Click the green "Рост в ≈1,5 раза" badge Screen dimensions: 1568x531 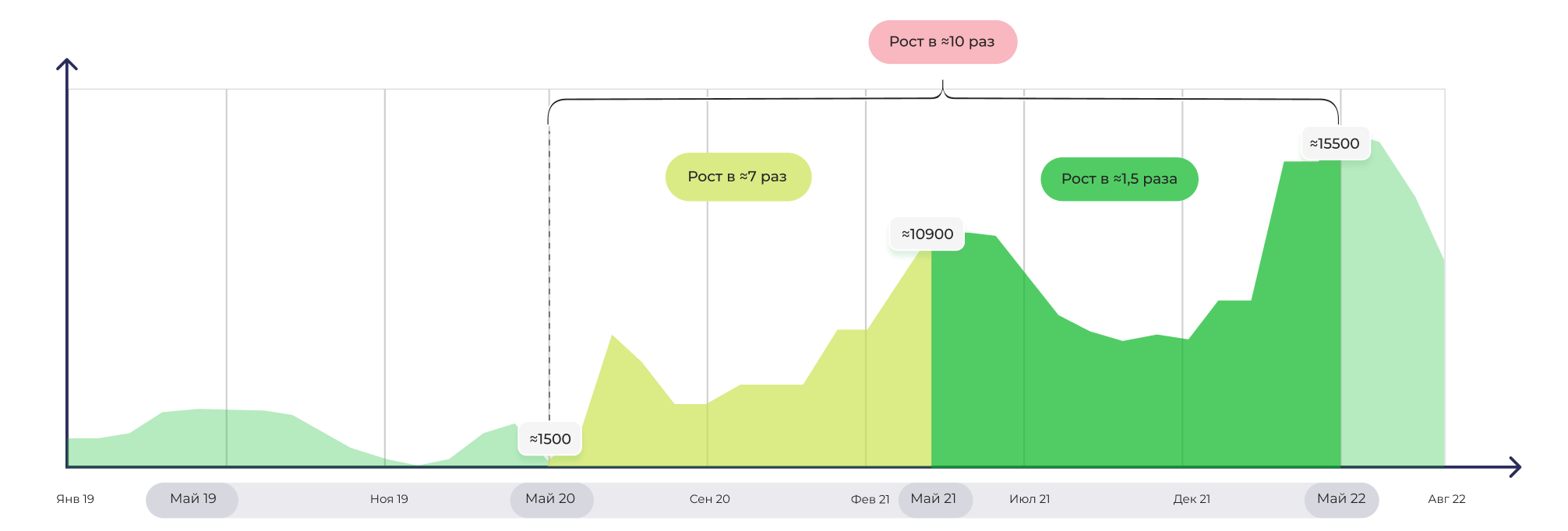1119,179
